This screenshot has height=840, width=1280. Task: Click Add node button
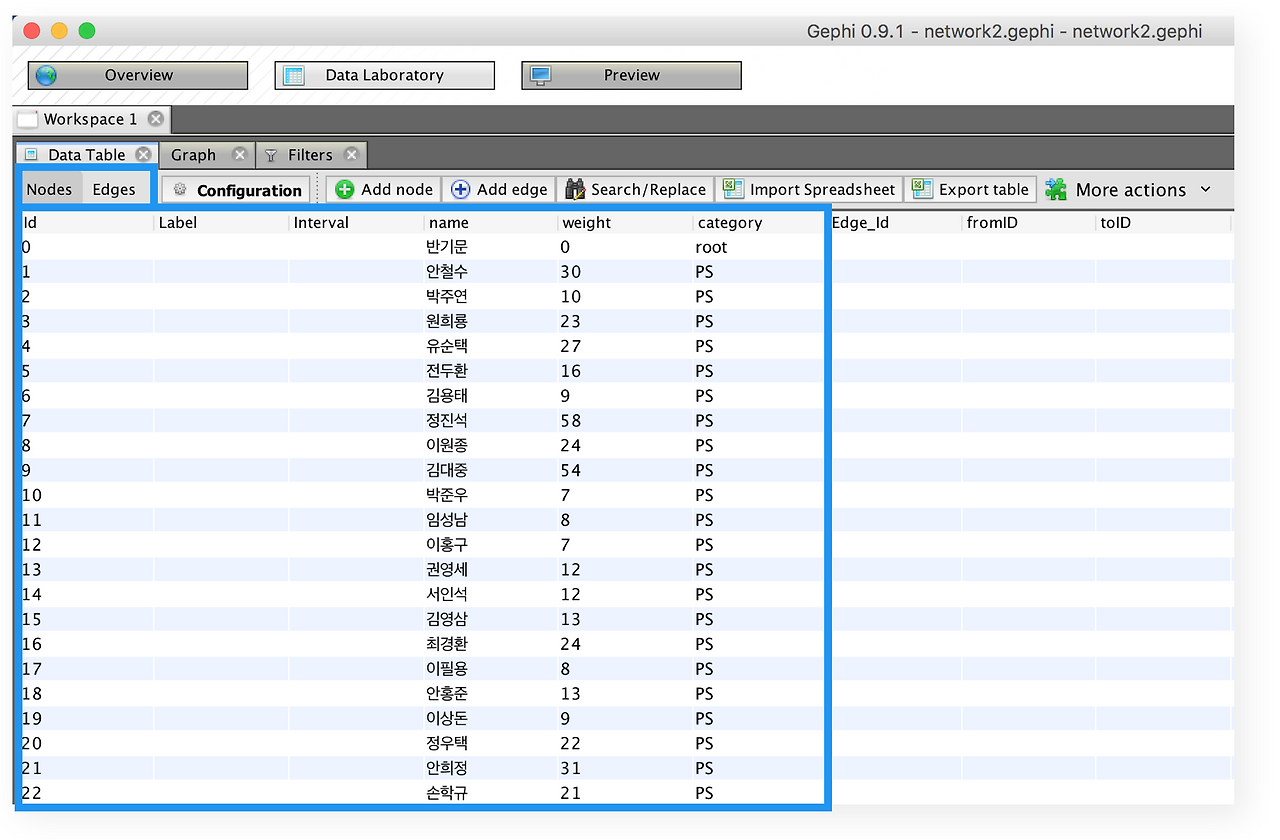pos(384,189)
